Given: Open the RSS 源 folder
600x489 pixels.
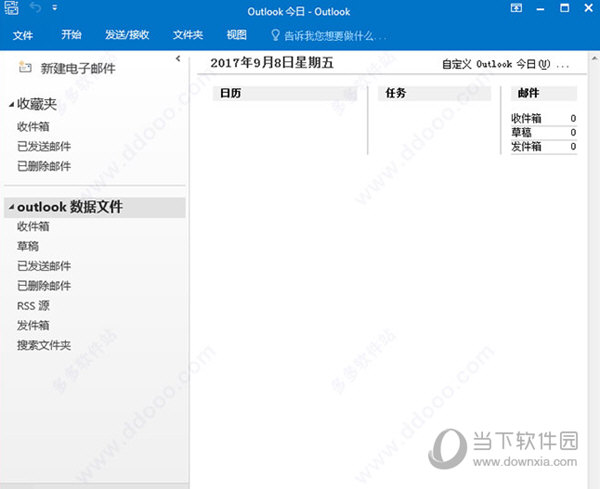Looking at the screenshot, I should pyautogui.click(x=33, y=306).
